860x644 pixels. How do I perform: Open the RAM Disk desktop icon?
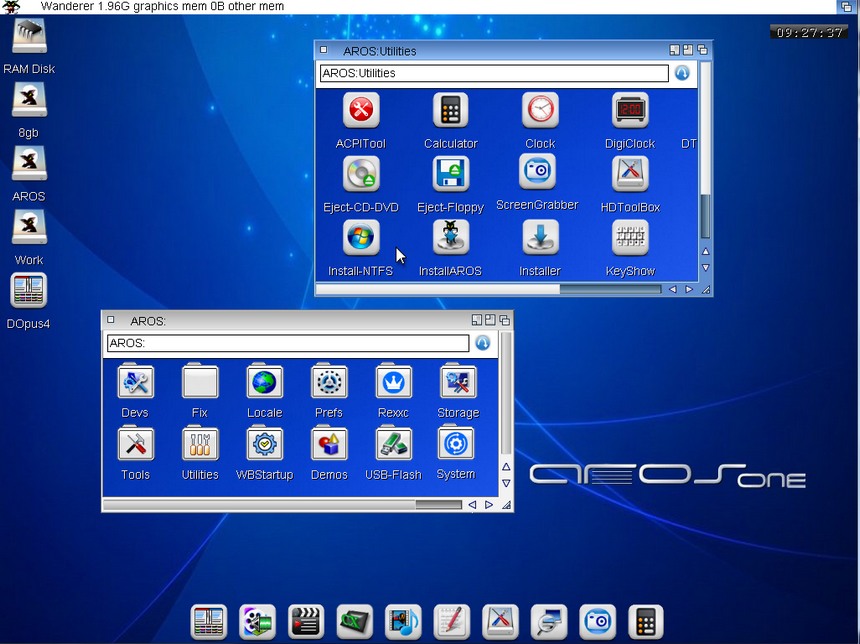(29, 38)
